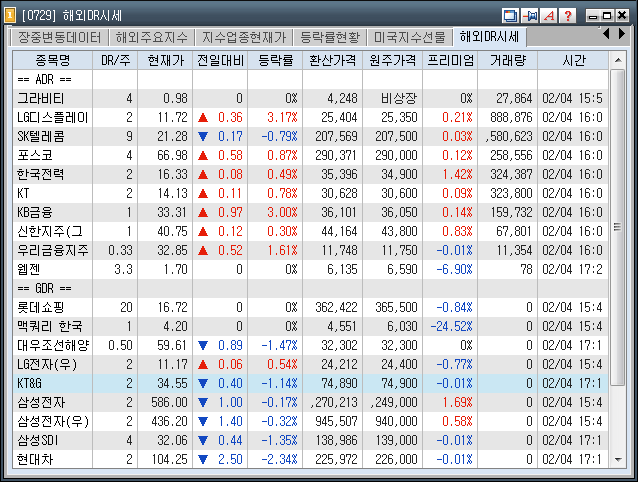This screenshot has width=638, height=482.
Task: Click the == GDR == section label
Action: (x=44, y=288)
